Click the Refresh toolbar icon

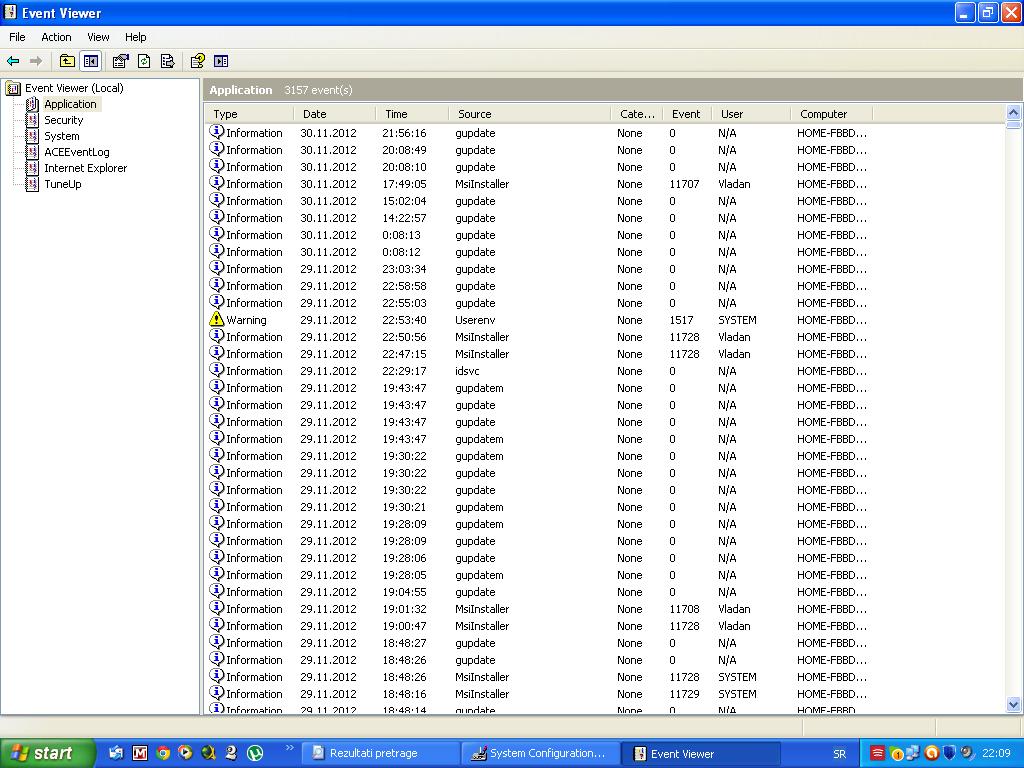click(x=144, y=61)
